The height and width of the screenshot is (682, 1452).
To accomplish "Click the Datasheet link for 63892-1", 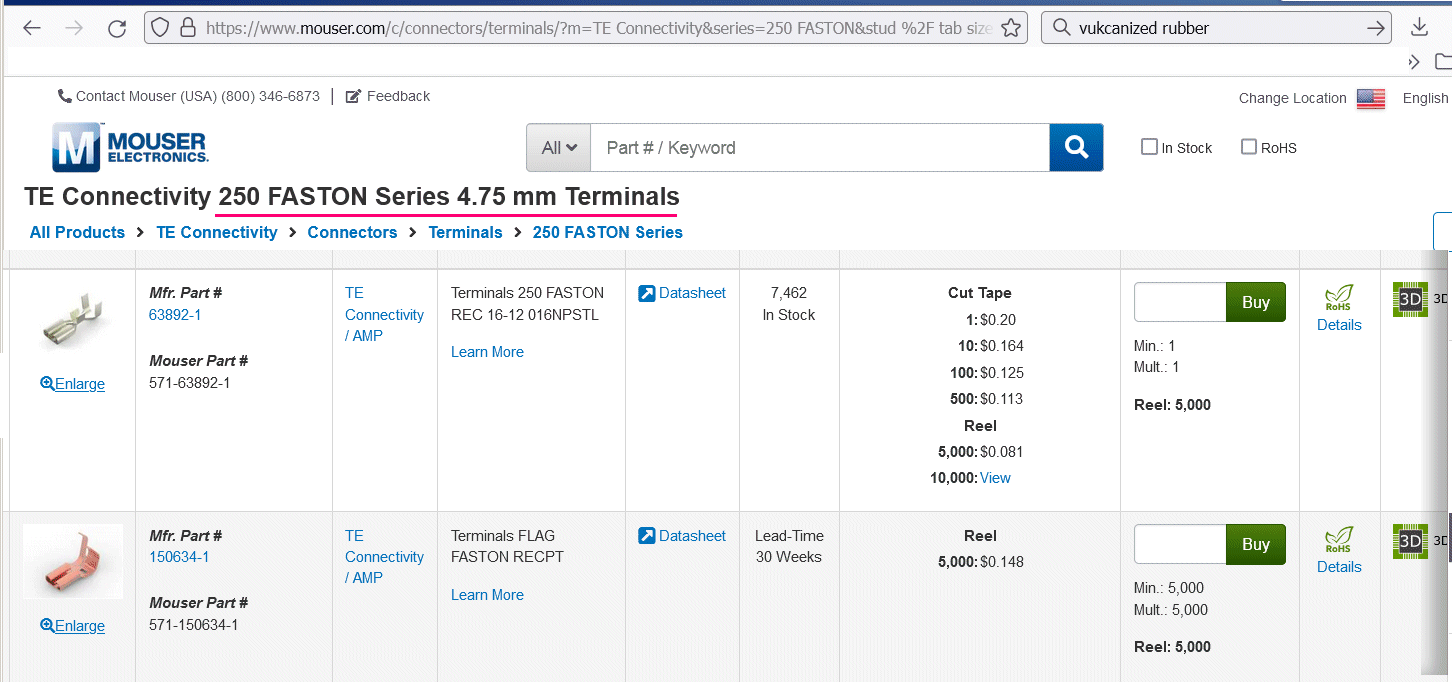I will click(x=682, y=293).
